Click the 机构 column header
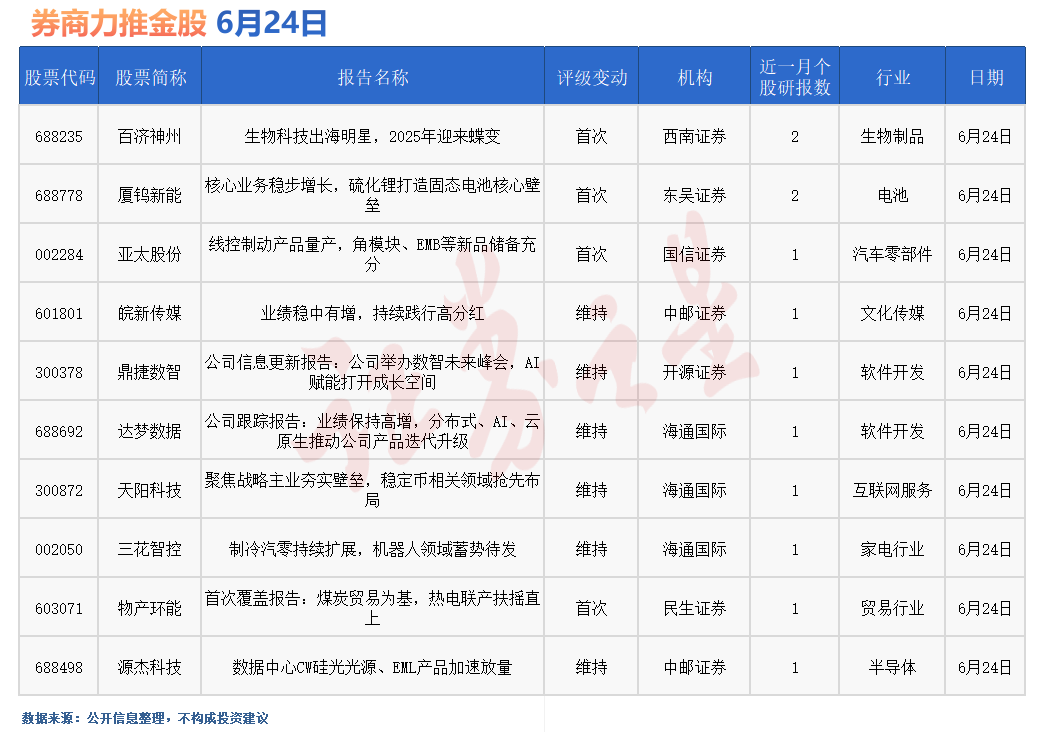1047x732 pixels. click(x=694, y=77)
